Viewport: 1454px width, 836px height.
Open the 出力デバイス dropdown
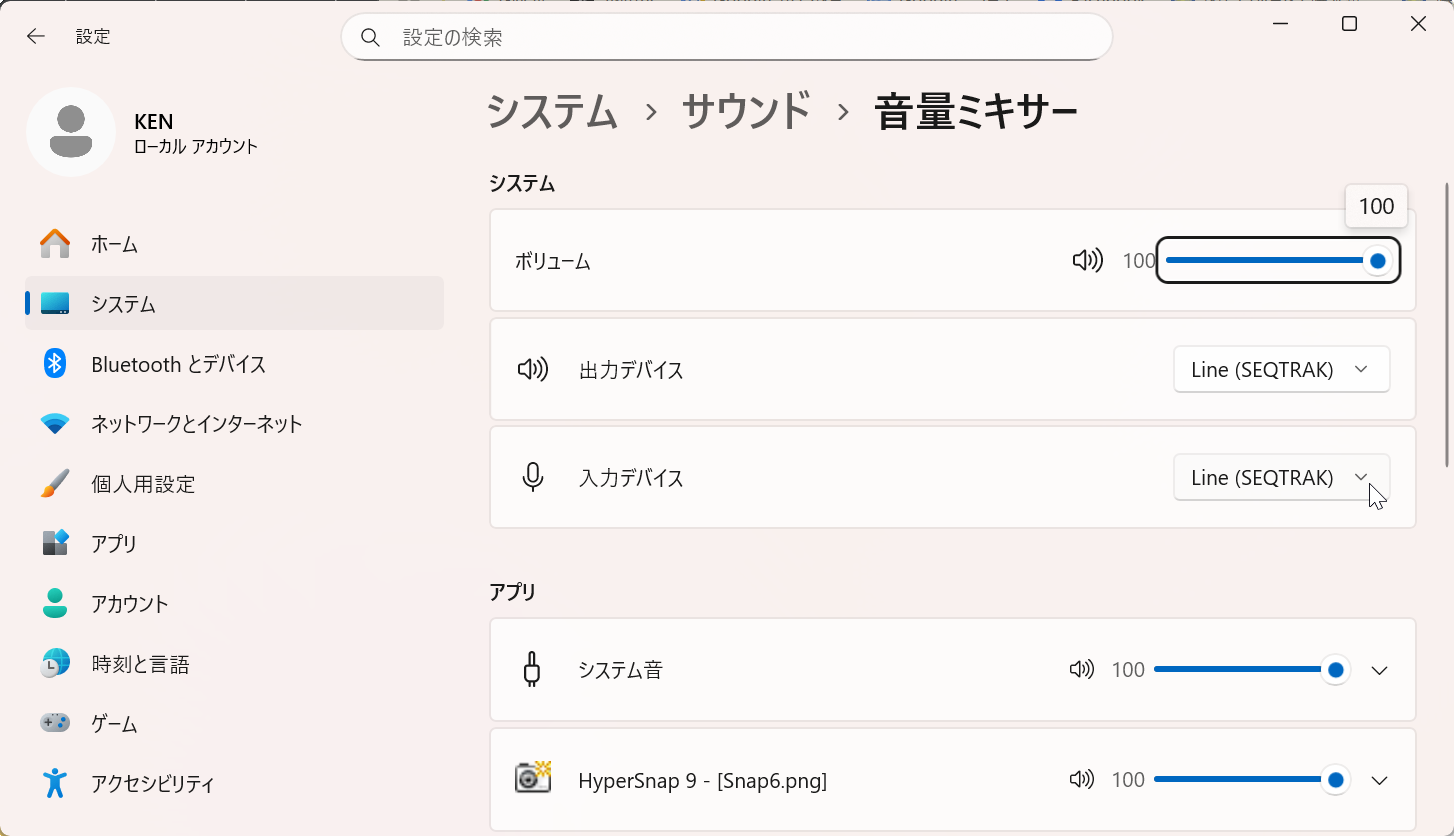point(1281,370)
